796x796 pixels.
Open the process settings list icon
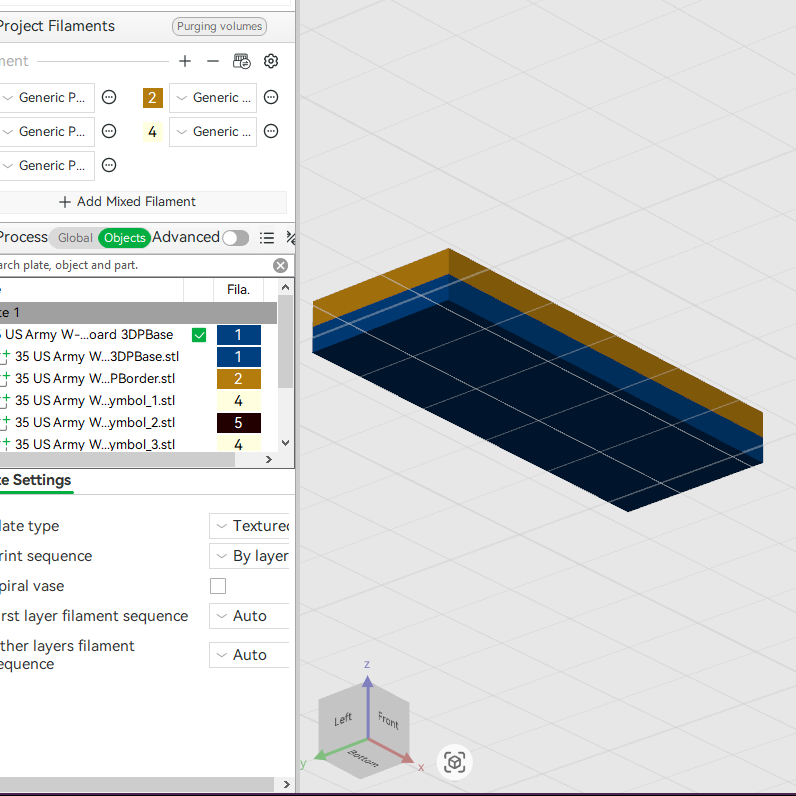[x=267, y=238]
